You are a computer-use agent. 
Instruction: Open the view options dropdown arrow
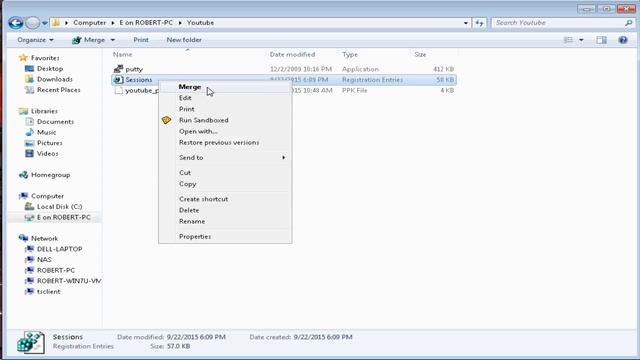pyautogui.click(x=581, y=40)
